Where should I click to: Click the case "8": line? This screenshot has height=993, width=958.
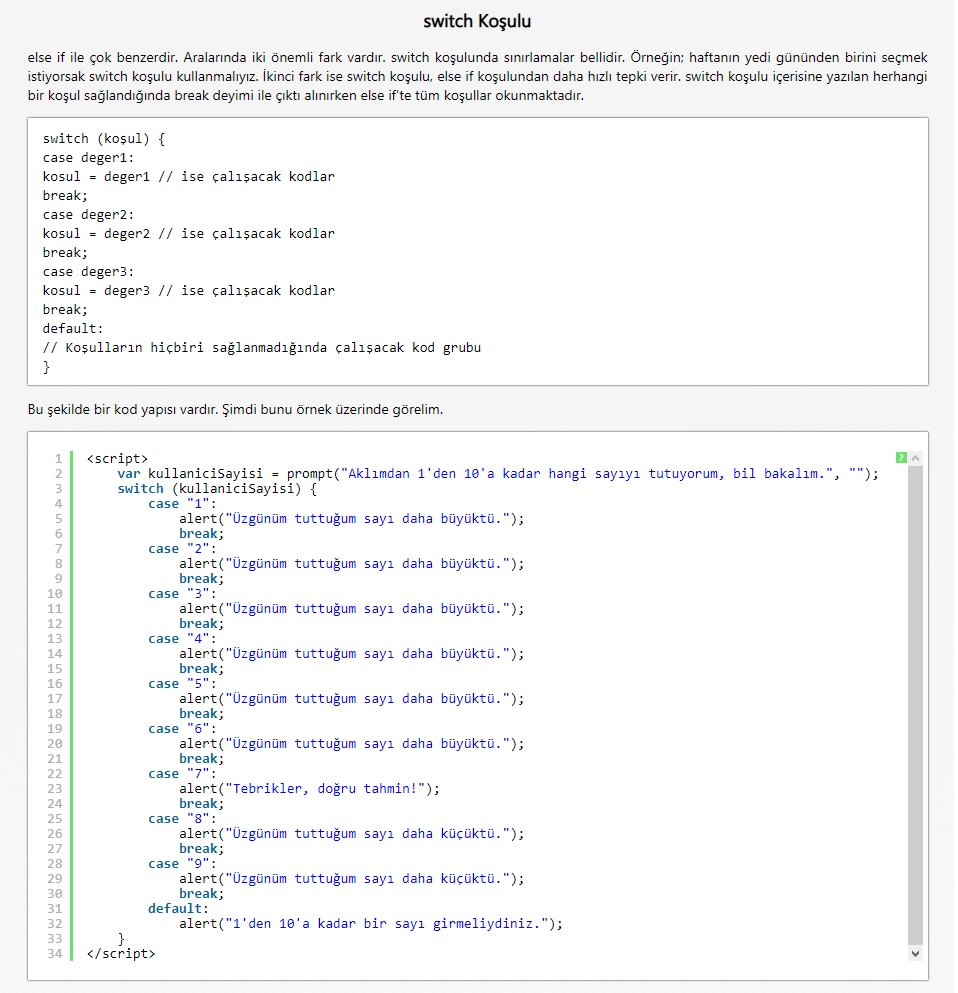[182, 819]
